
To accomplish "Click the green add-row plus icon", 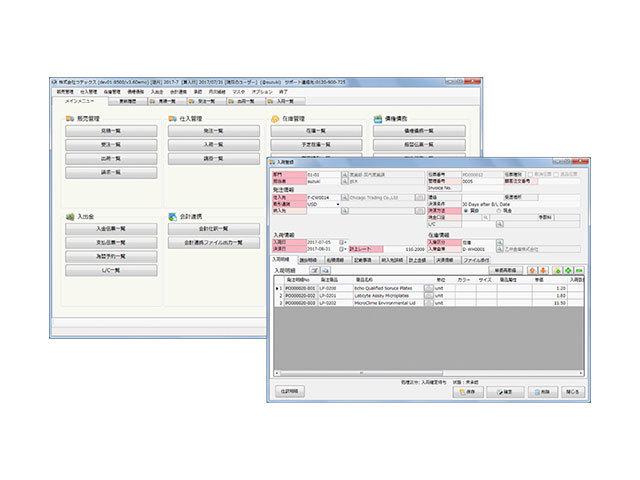I will pos(569,270).
